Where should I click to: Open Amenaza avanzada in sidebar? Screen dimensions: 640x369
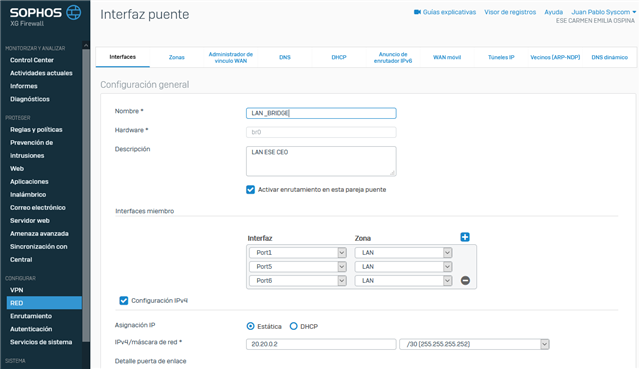click(x=39, y=234)
